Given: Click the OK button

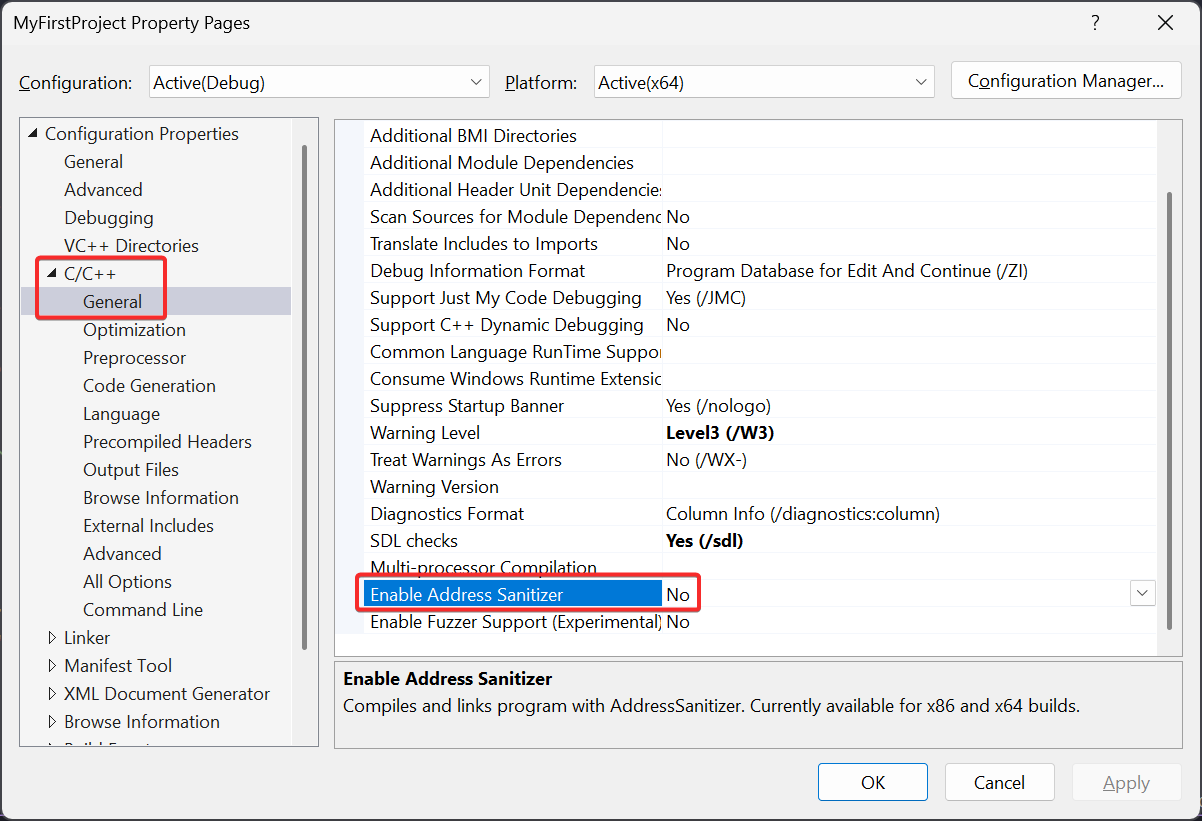Looking at the screenshot, I should point(873,783).
